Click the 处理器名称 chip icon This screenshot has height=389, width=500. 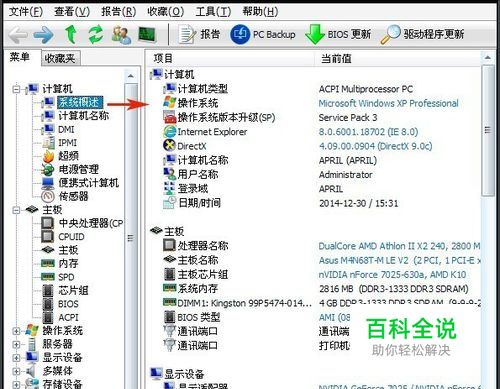click(169, 246)
